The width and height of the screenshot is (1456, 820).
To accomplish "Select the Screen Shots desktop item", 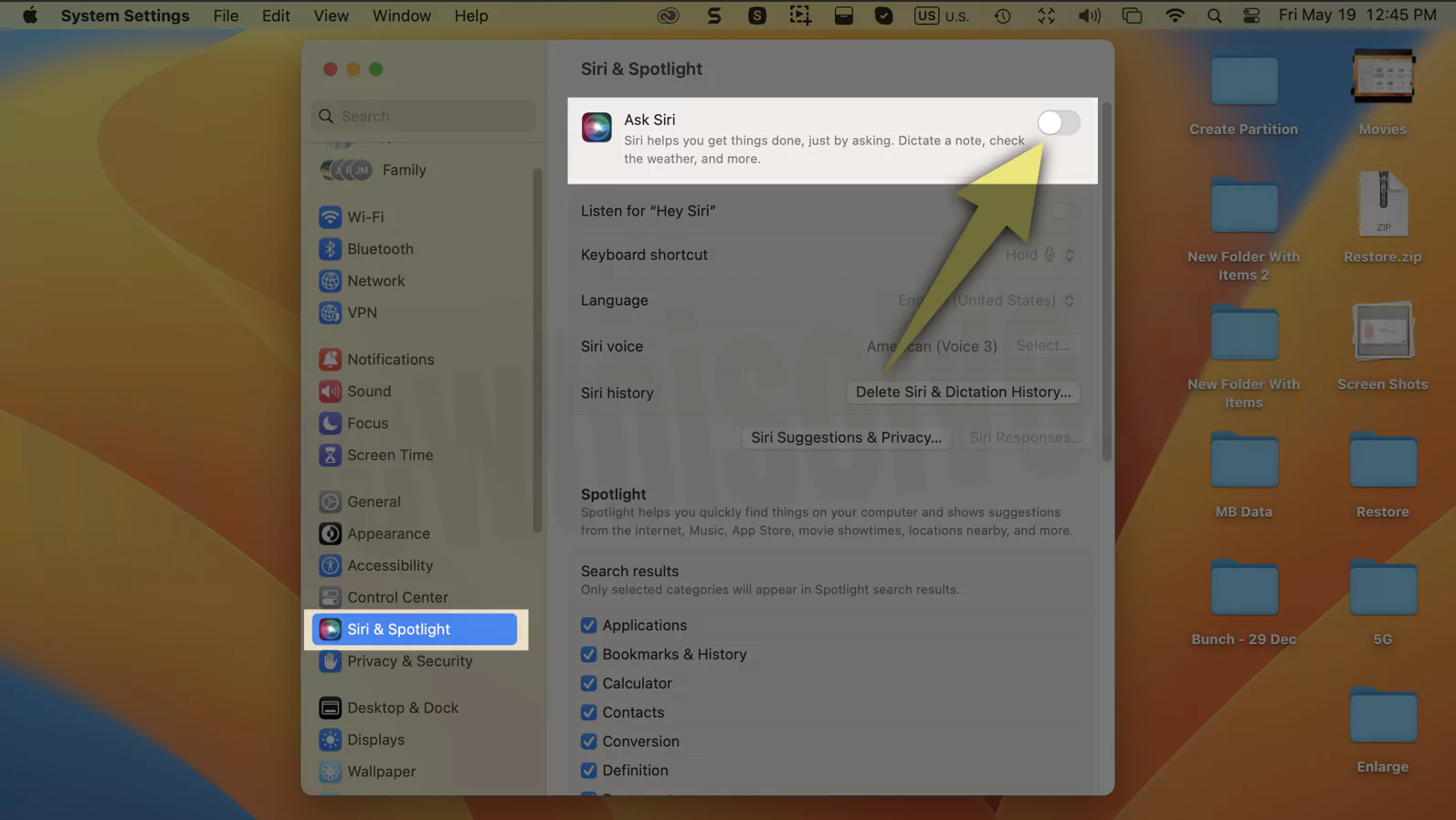I will point(1383,347).
